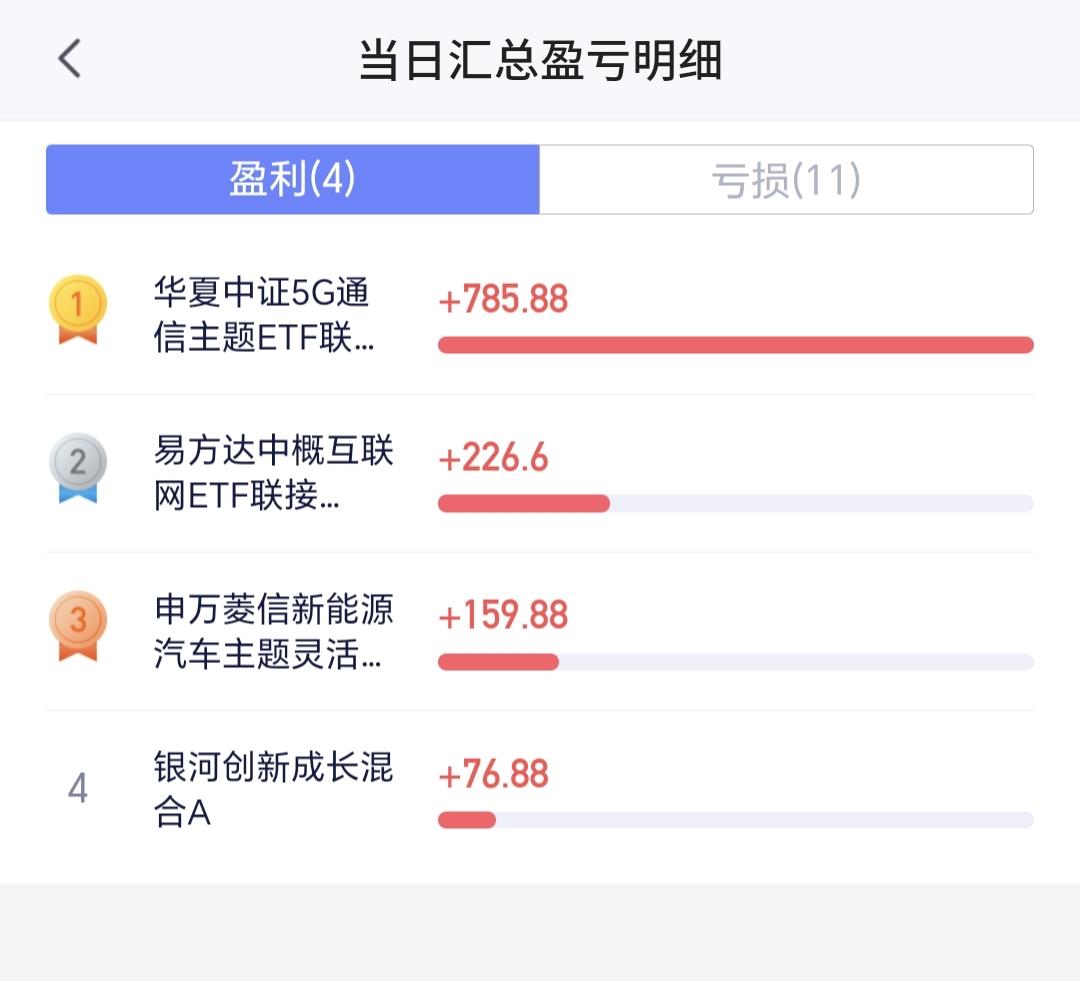The height and width of the screenshot is (981, 1080).
Task: Tap the back arrow icon
Action: (70, 59)
